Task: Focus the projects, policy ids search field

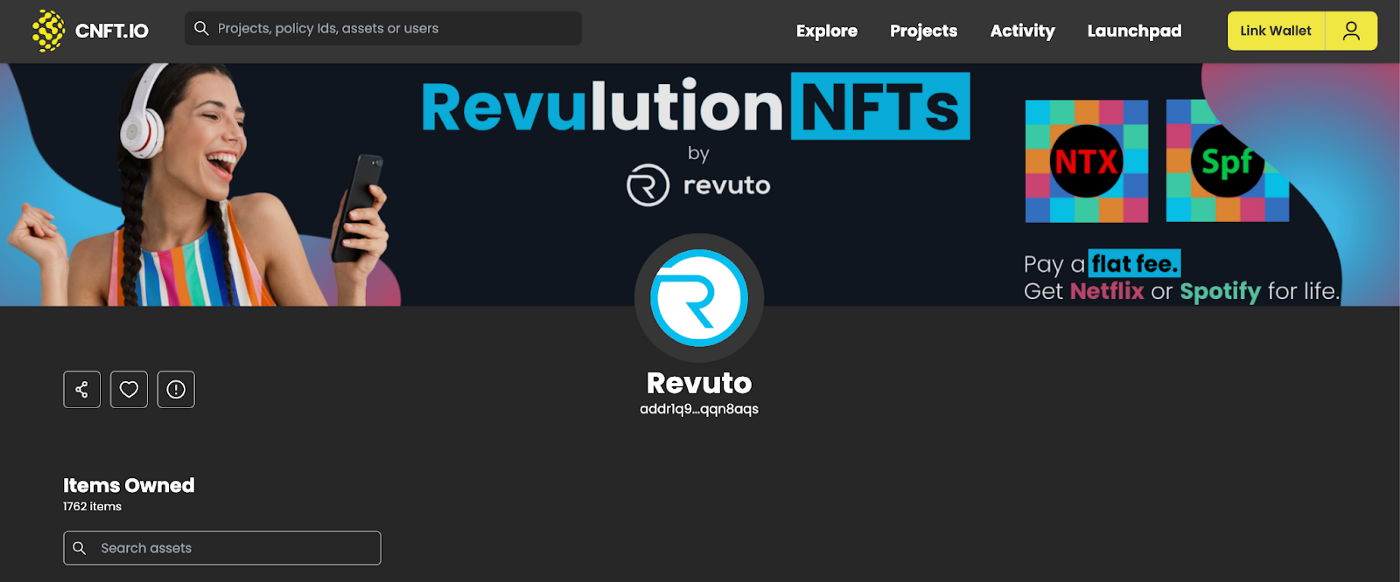Action: [x=383, y=28]
